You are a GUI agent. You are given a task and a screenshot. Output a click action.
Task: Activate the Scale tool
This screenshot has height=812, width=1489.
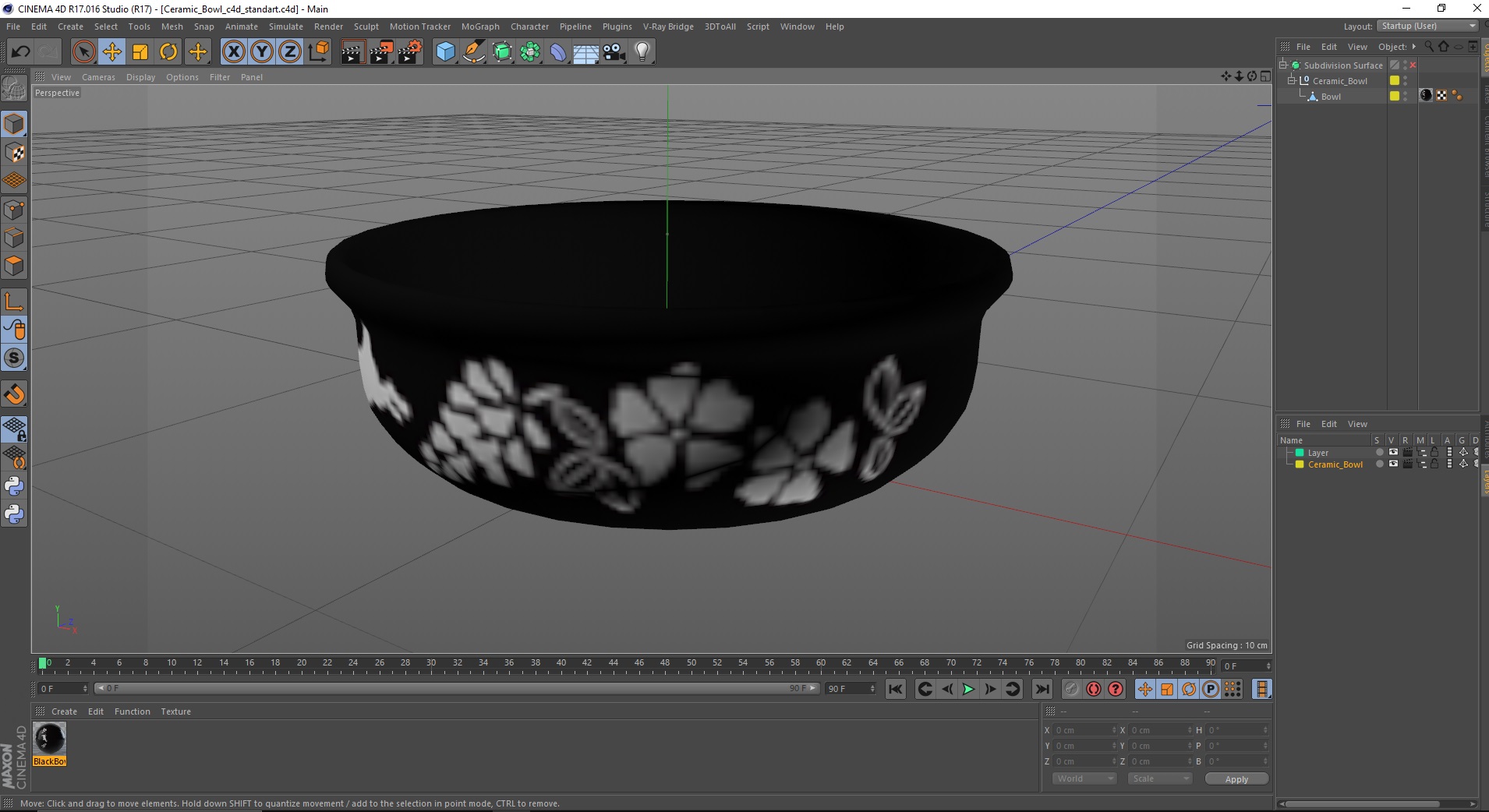click(140, 52)
